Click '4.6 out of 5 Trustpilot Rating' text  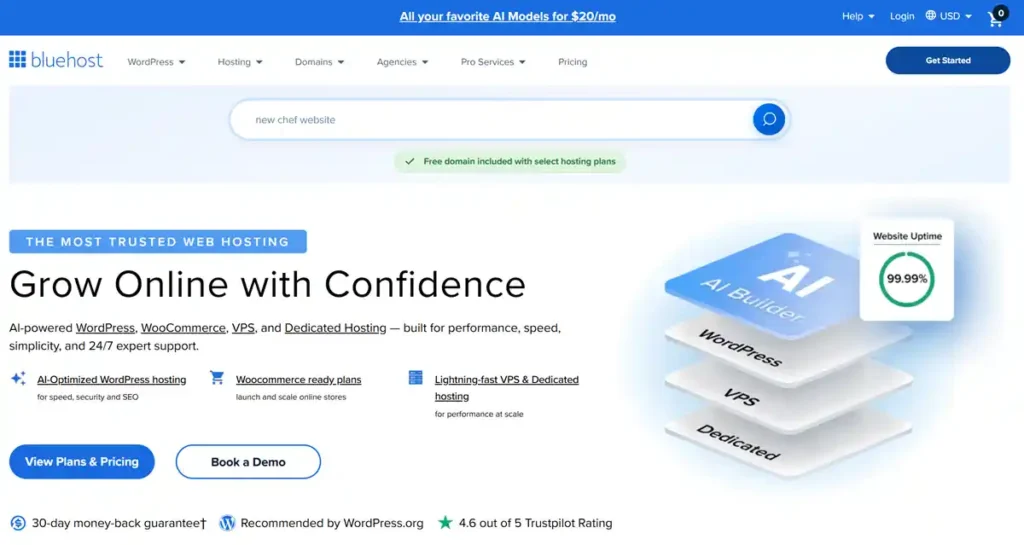tap(536, 523)
